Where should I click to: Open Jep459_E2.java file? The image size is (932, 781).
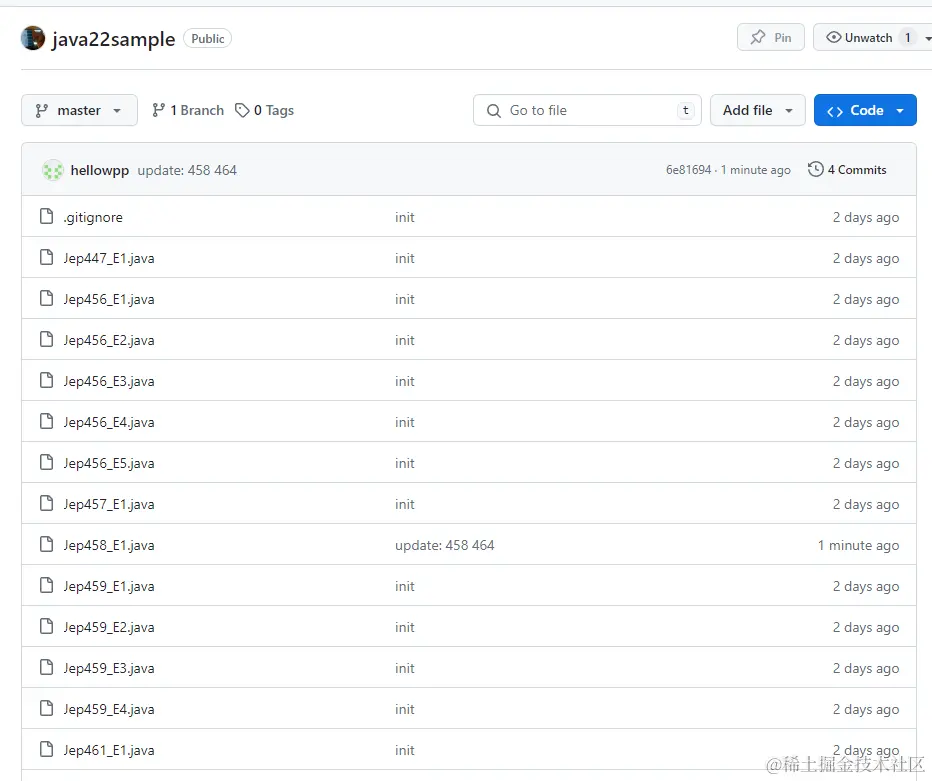[109, 627]
